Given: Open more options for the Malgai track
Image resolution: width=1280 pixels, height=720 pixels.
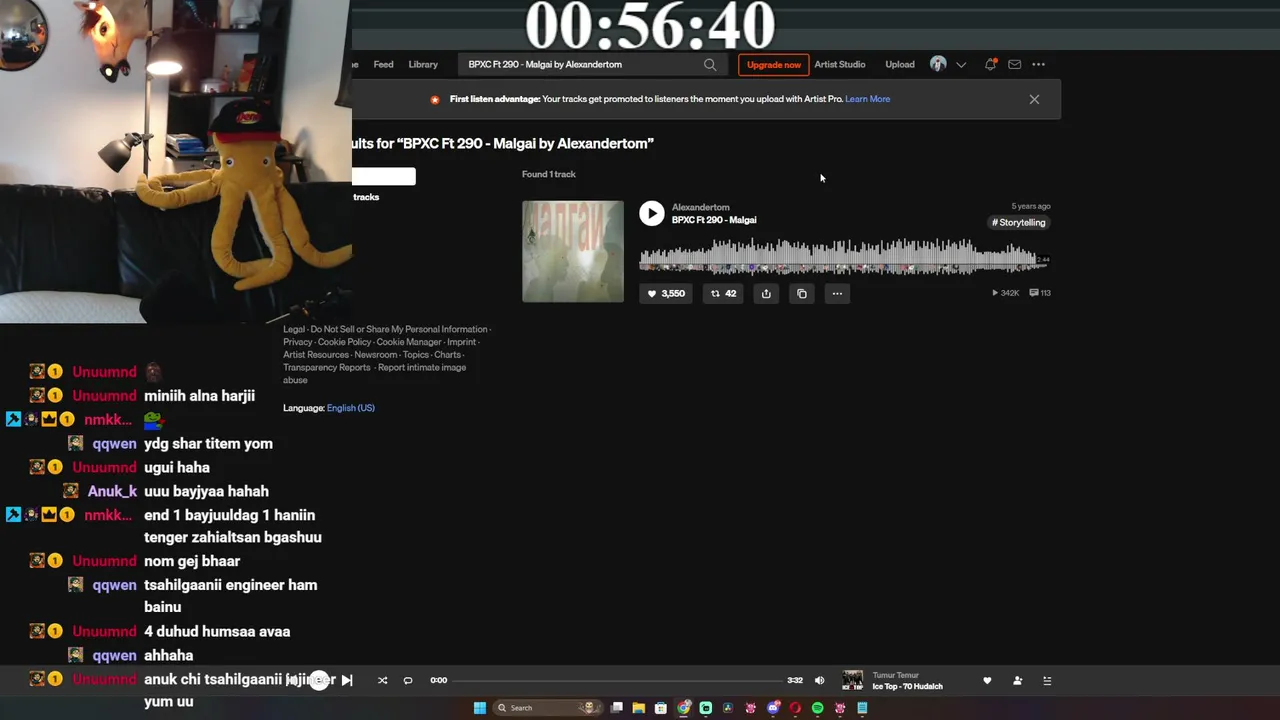Looking at the screenshot, I should [837, 293].
